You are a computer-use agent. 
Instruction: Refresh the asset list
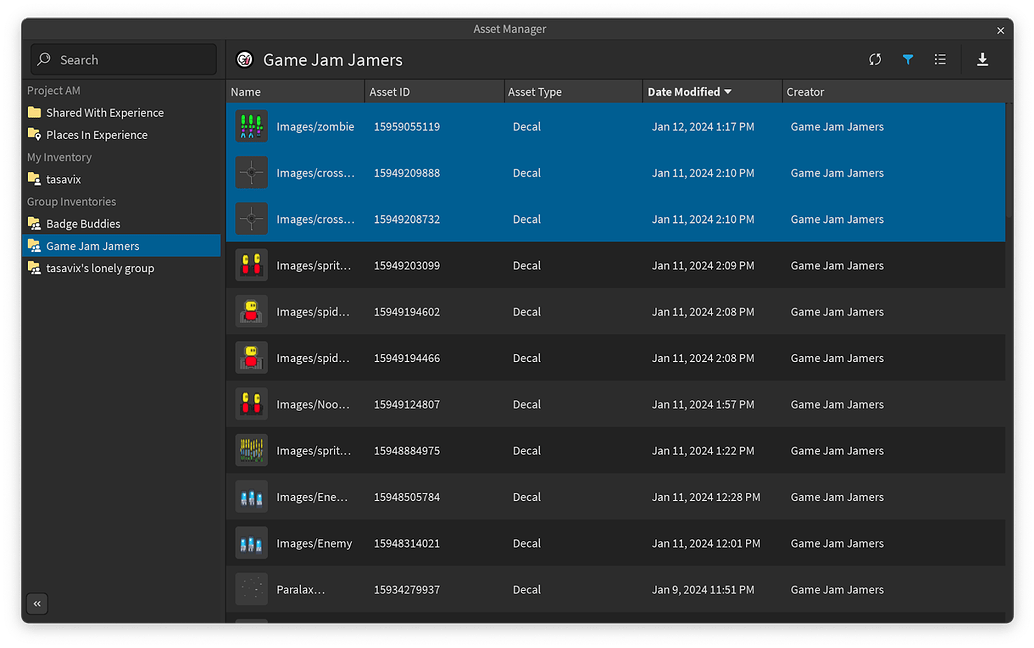click(875, 60)
